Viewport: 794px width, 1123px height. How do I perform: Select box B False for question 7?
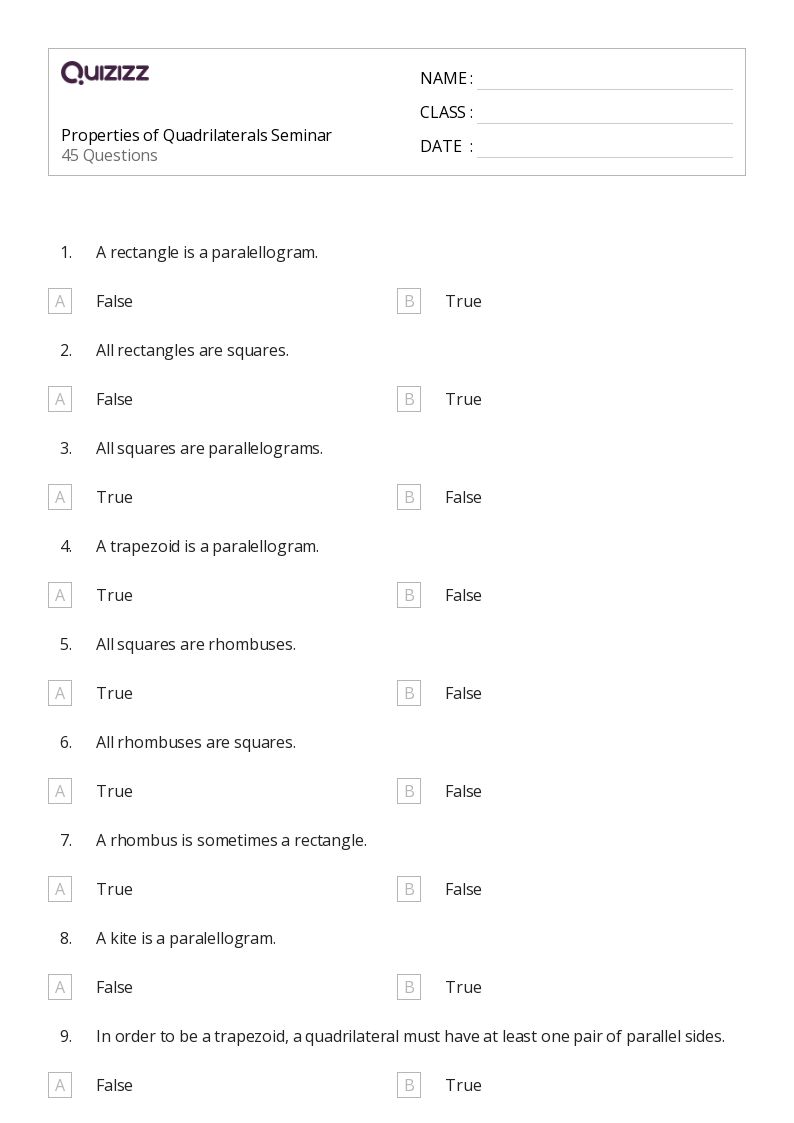pos(409,889)
